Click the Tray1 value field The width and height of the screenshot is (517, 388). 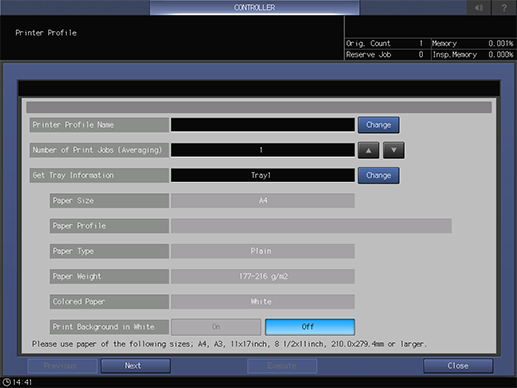263,175
